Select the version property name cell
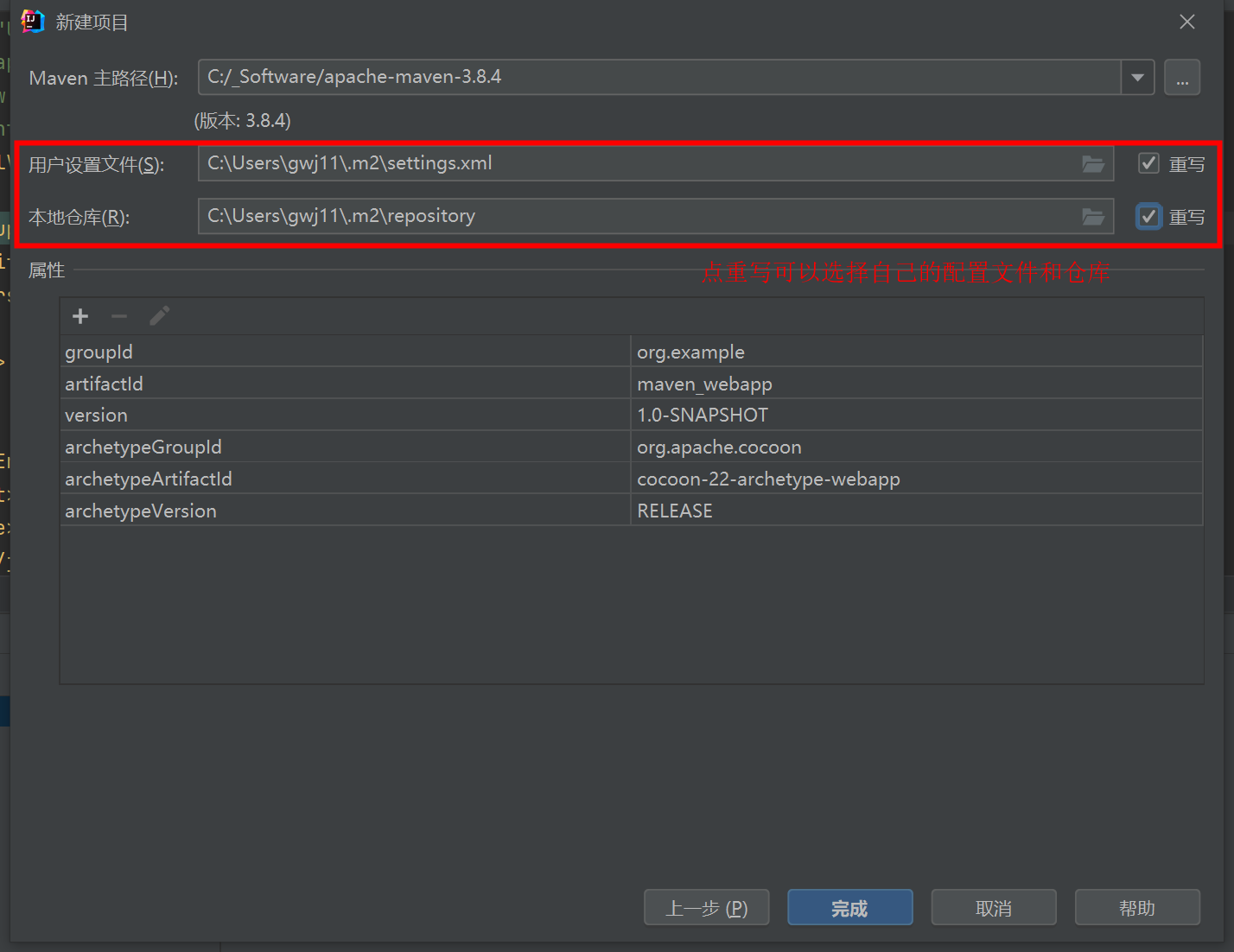Screen dimensions: 1234x952 pyautogui.click(x=345, y=416)
